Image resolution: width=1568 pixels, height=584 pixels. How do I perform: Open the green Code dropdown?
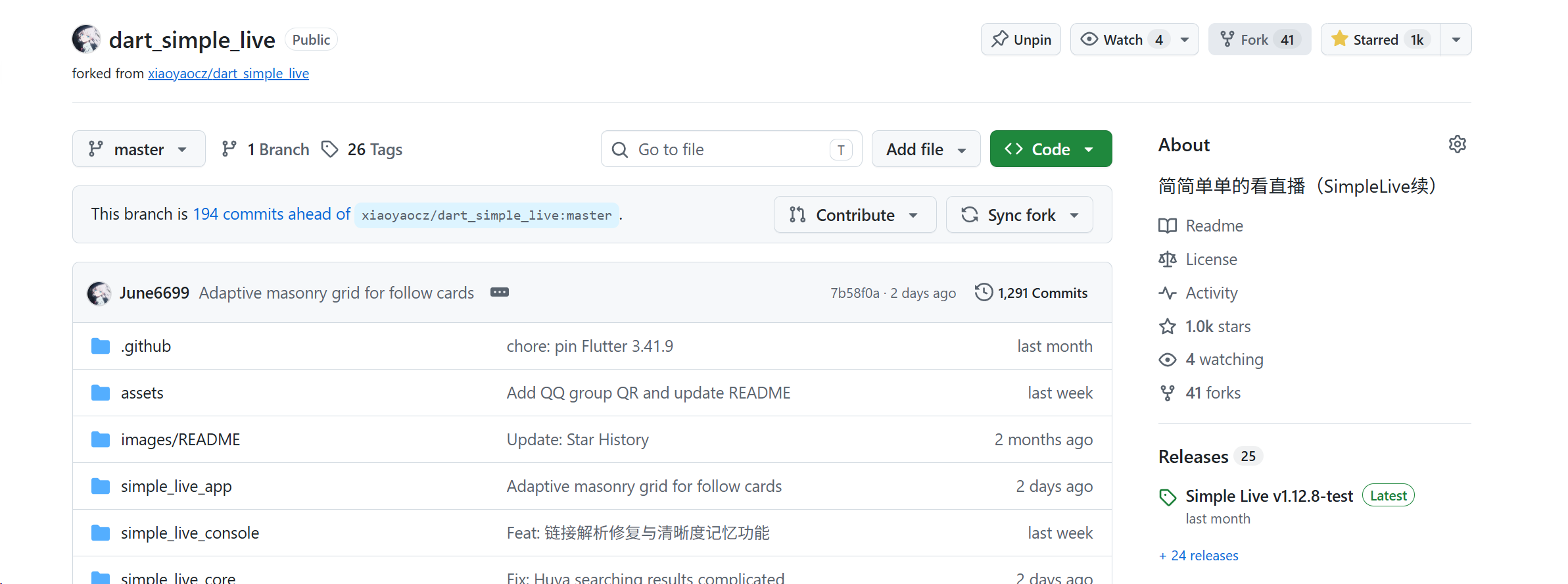[x=1051, y=149]
